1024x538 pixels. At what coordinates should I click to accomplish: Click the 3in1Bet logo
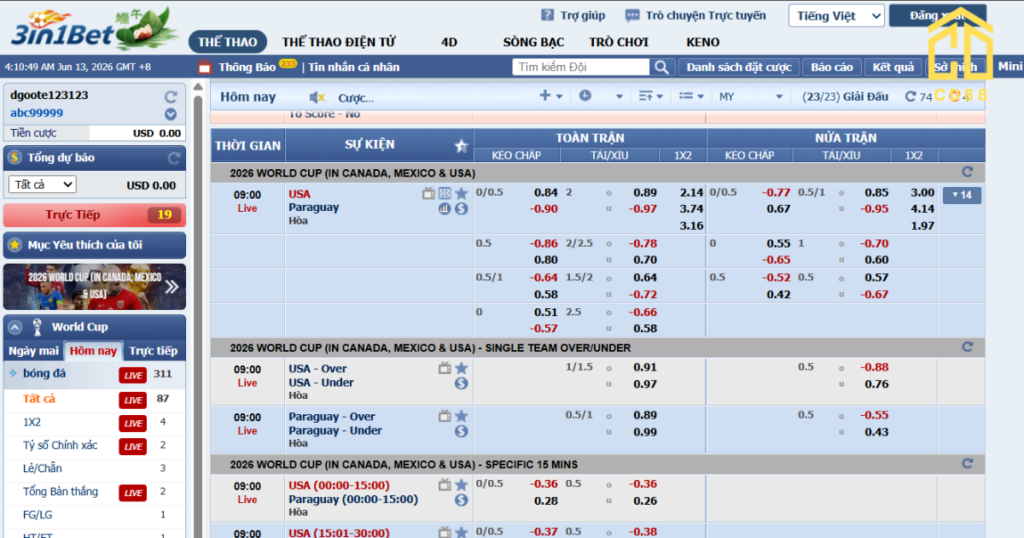tap(93, 30)
